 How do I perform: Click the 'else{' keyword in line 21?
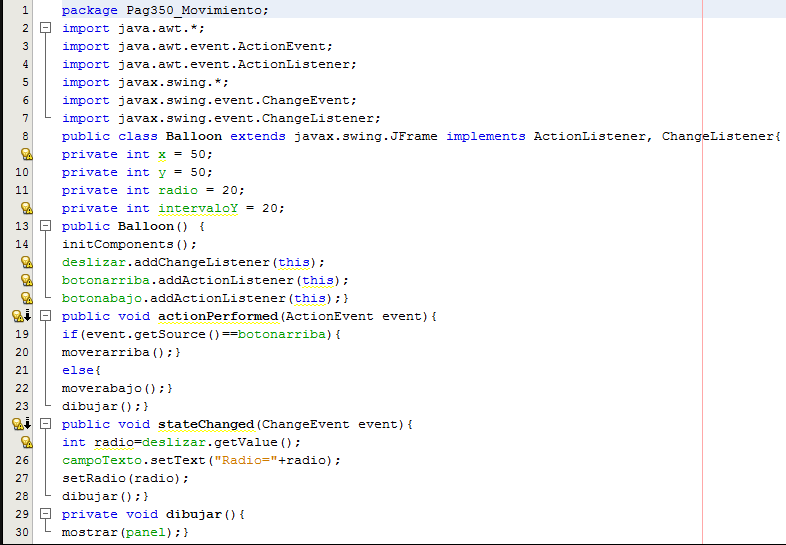click(x=81, y=371)
